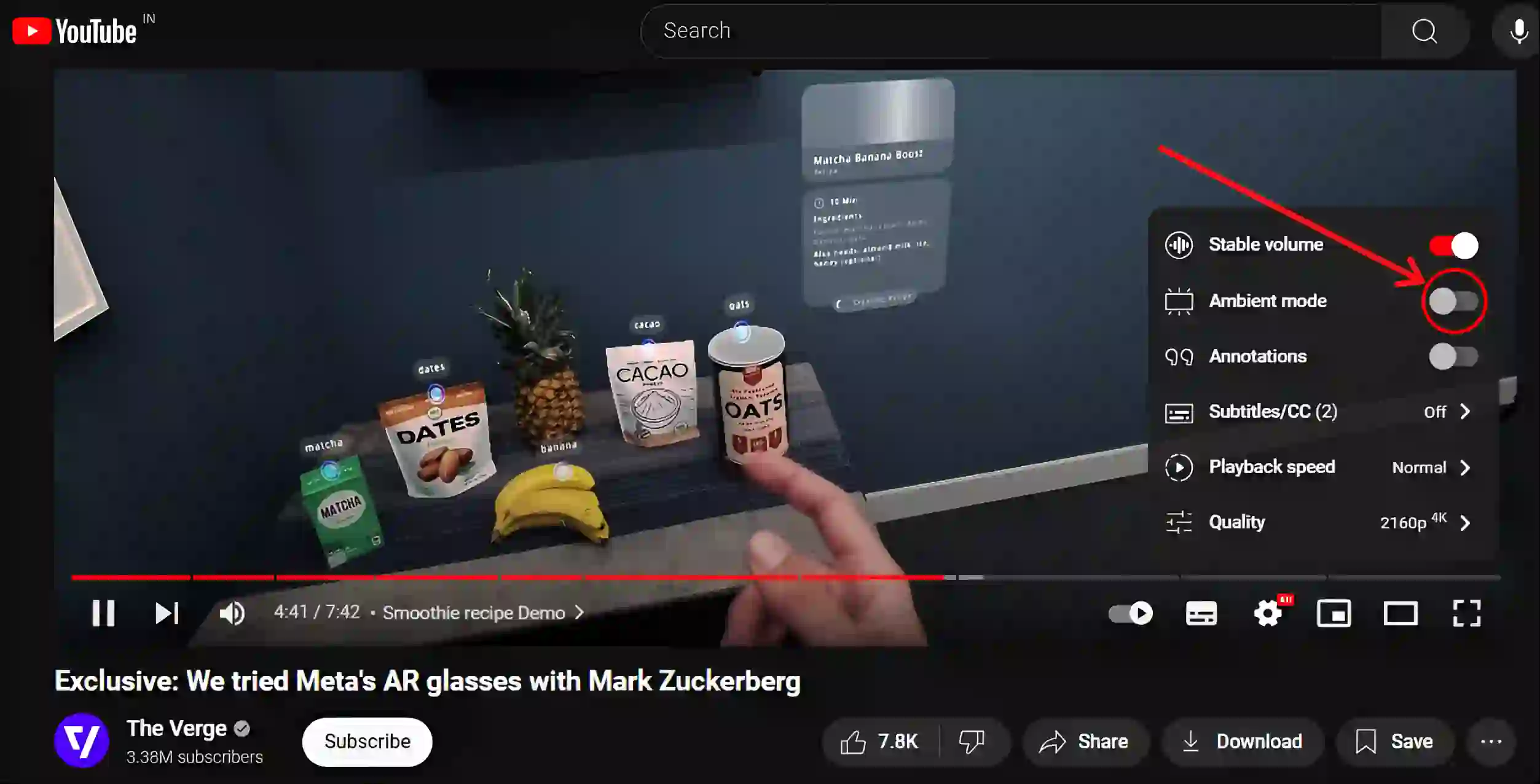Screen dimensions: 1540x784
Task: Toggle the Ambient mode switch
Action: coord(1452,300)
